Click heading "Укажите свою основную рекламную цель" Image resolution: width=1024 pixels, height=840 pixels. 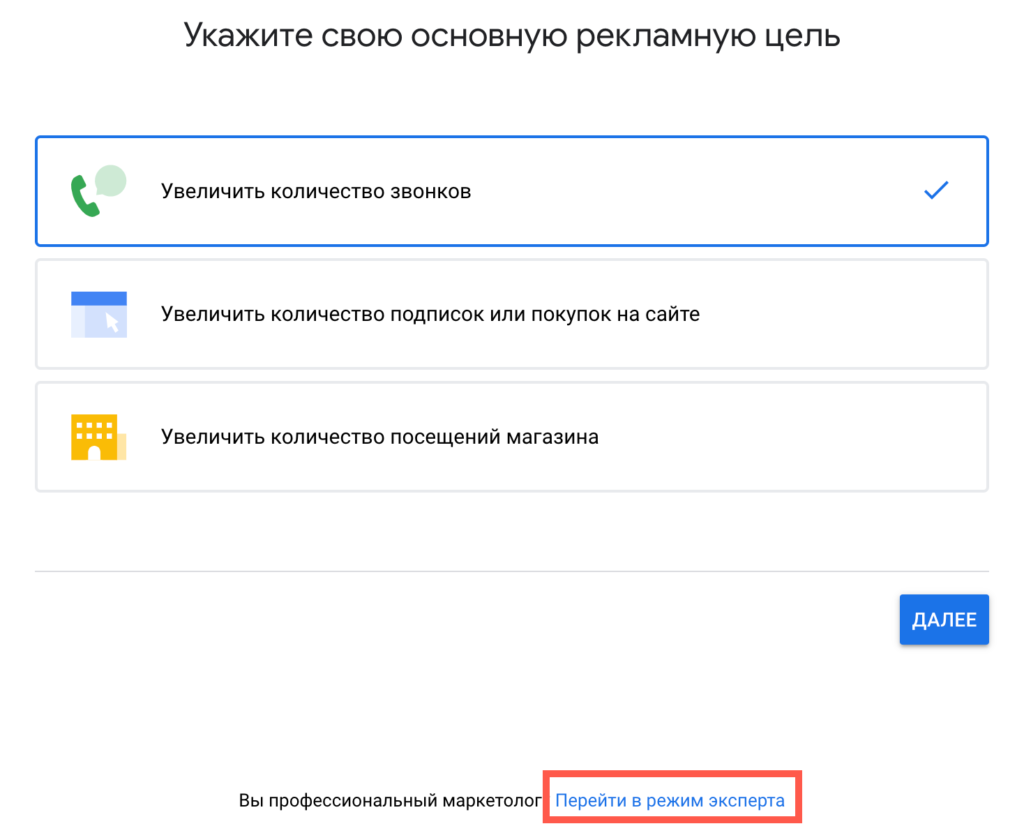pos(512,35)
